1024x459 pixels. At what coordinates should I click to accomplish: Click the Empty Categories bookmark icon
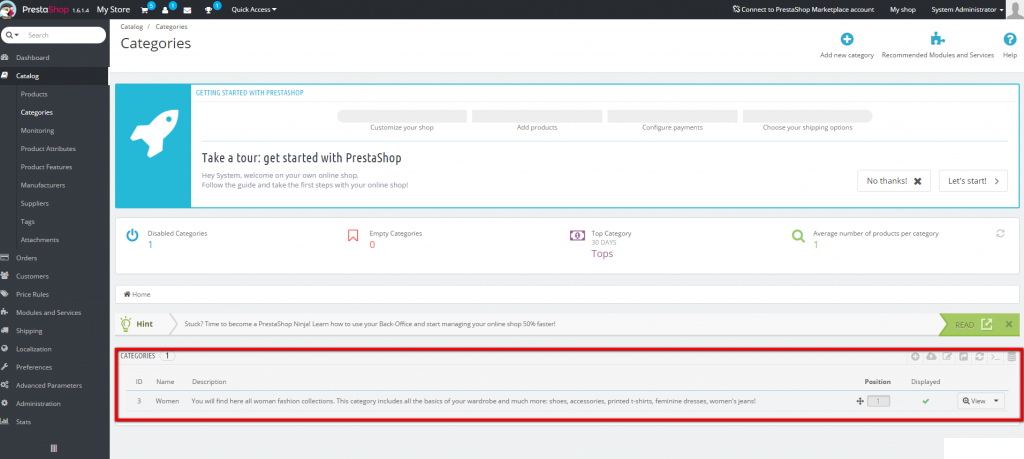[x=353, y=236]
